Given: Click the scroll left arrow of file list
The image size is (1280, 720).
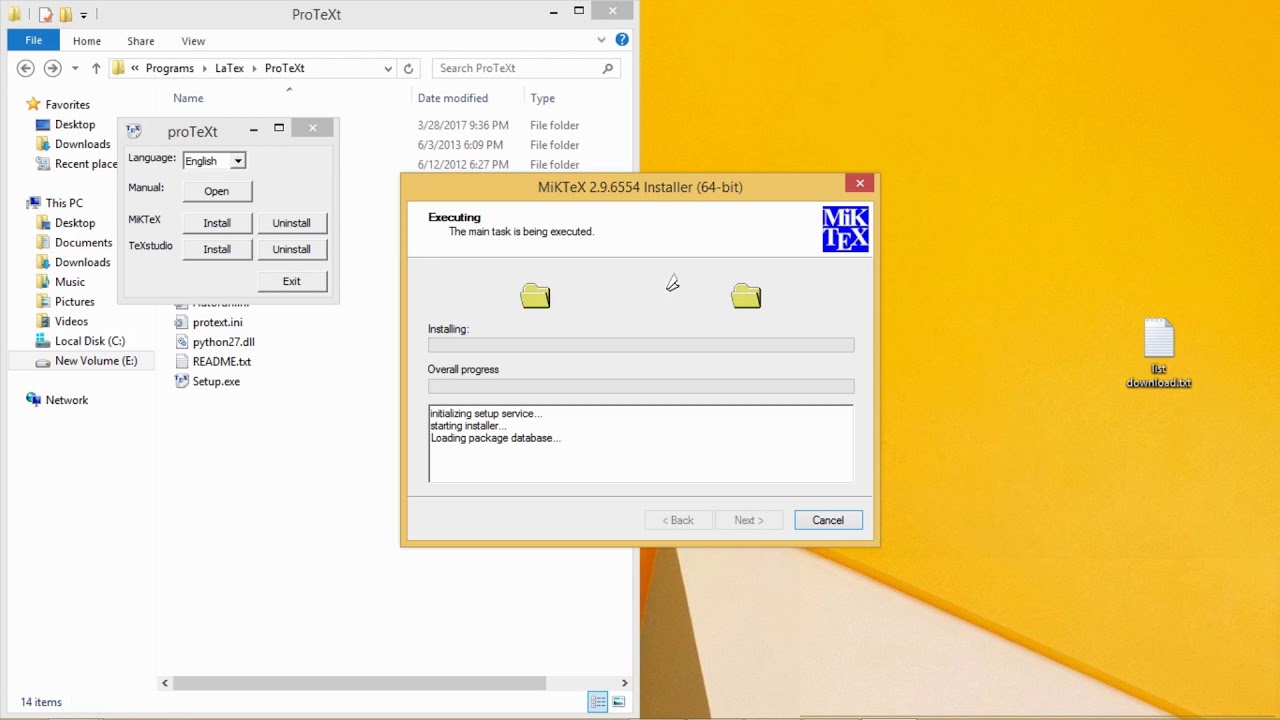Looking at the screenshot, I should click(165, 683).
